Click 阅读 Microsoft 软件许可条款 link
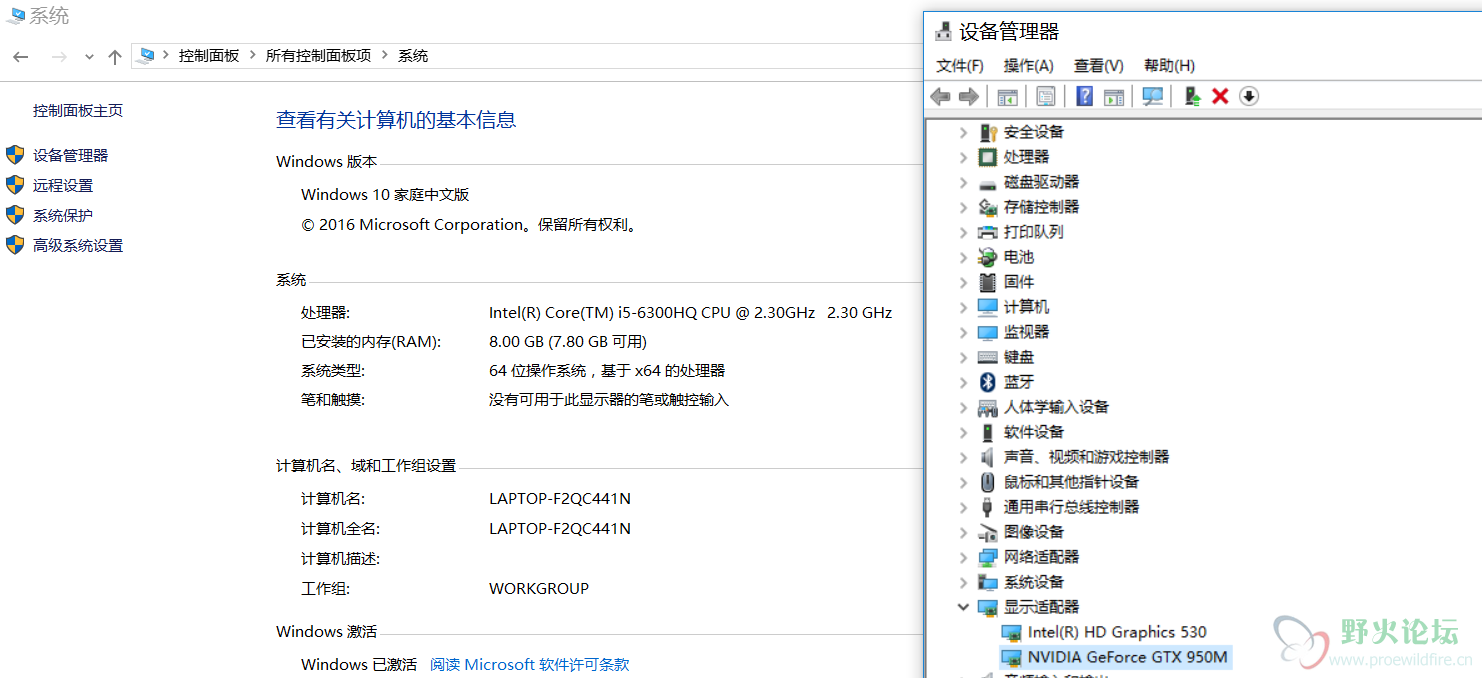This screenshot has height=678, width=1482. point(530,664)
